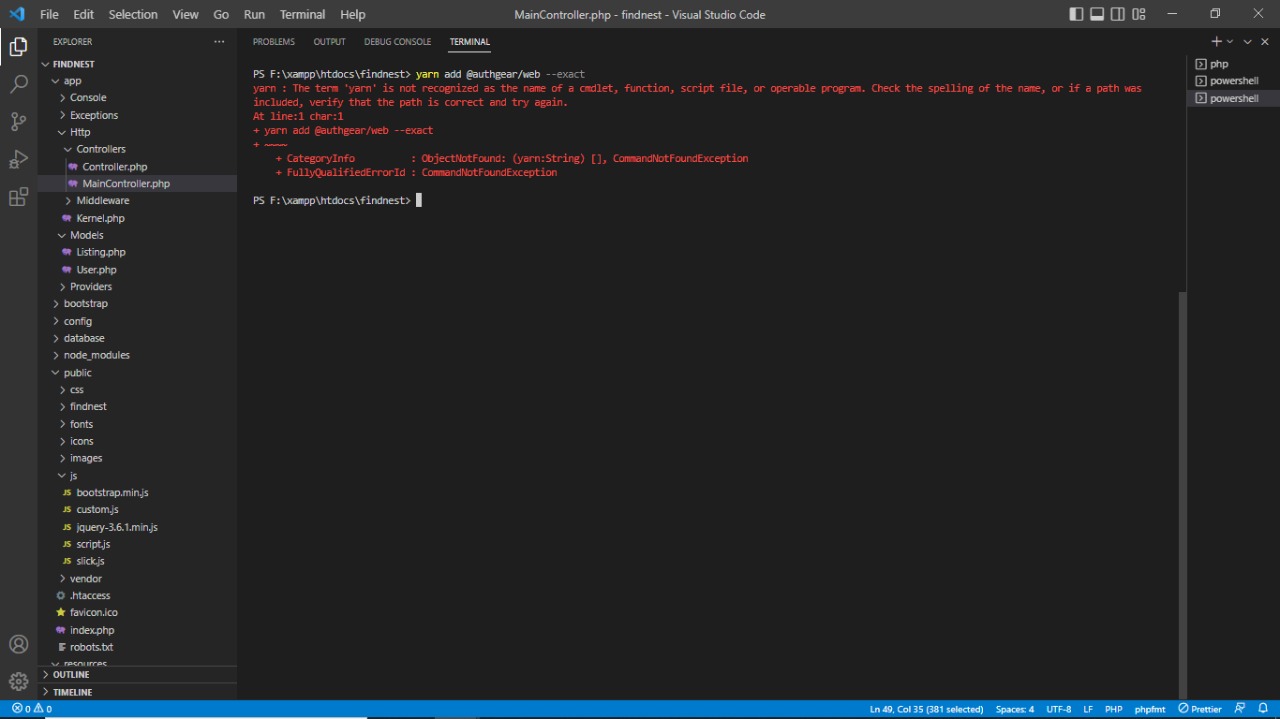The height and width of the screenshot is (719, 1280).
Task: Open the Extensions view icon
Action: point(18,197)
